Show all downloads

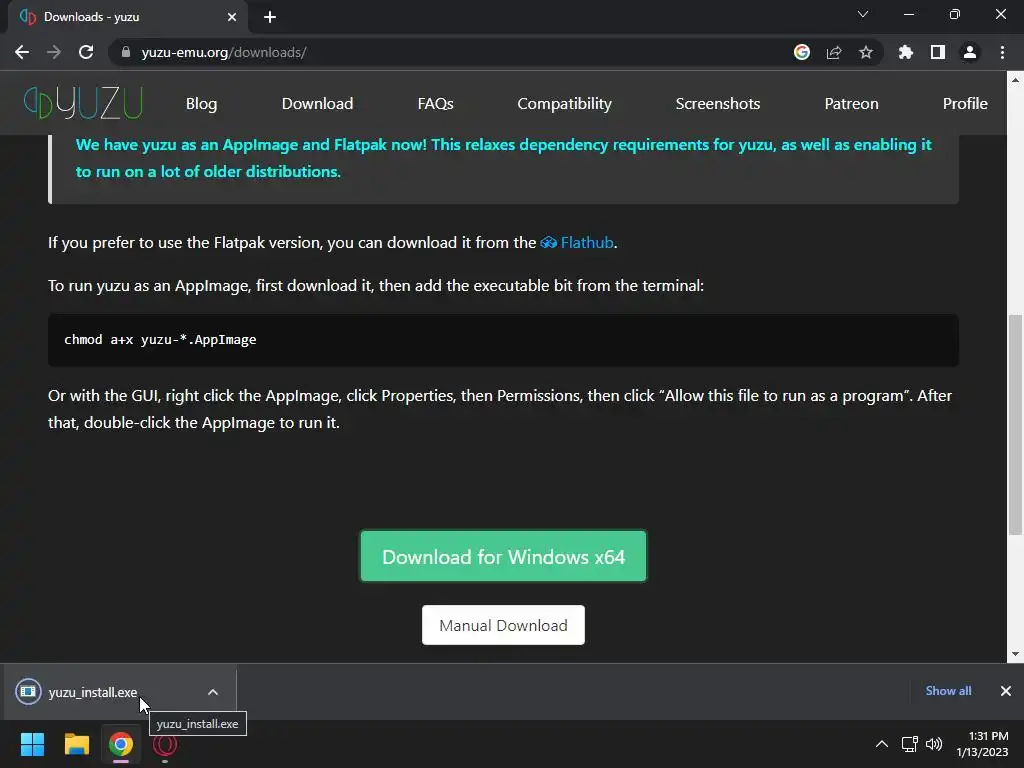948,691
